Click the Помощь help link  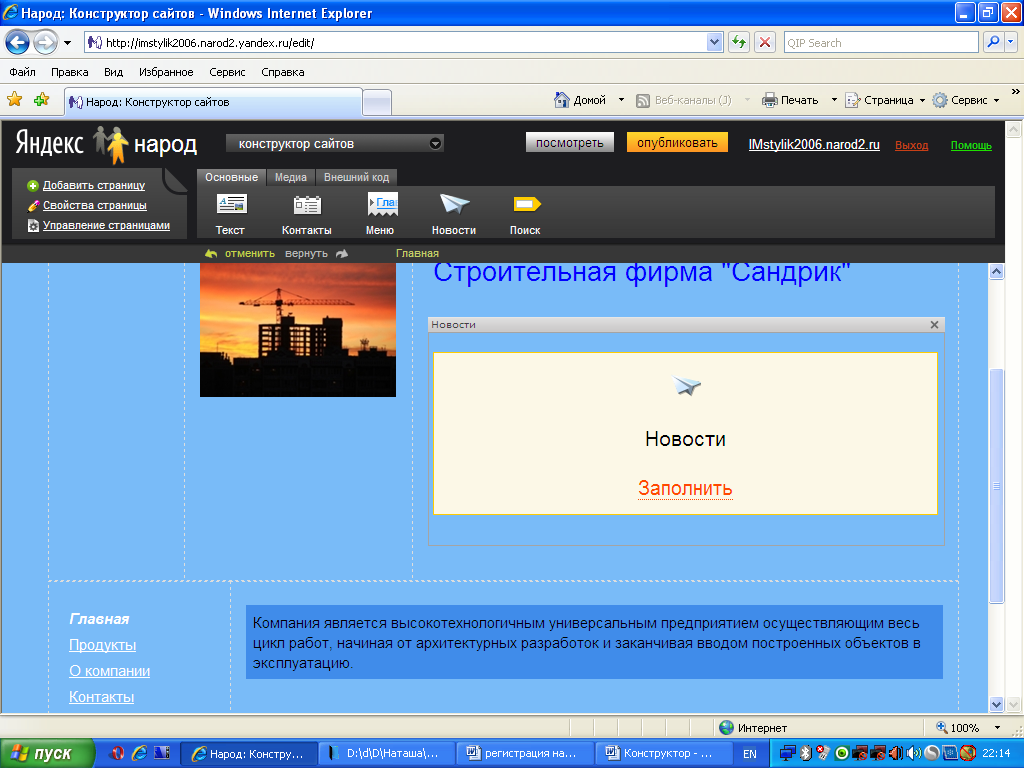971,146
